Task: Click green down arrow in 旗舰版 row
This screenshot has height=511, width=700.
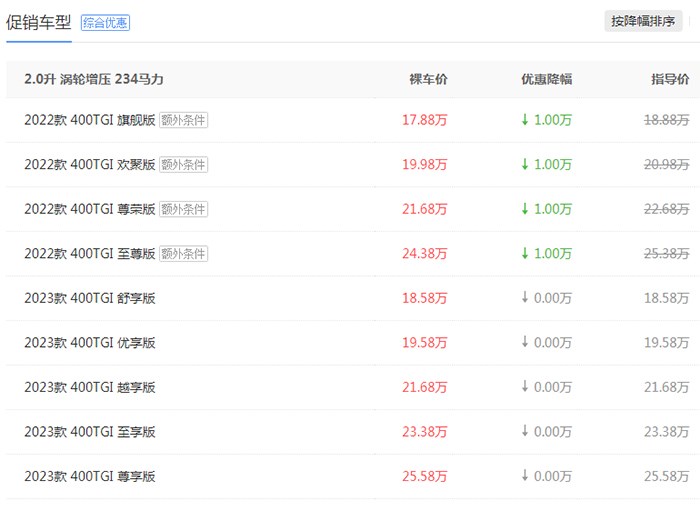Action: coord(525,119)
